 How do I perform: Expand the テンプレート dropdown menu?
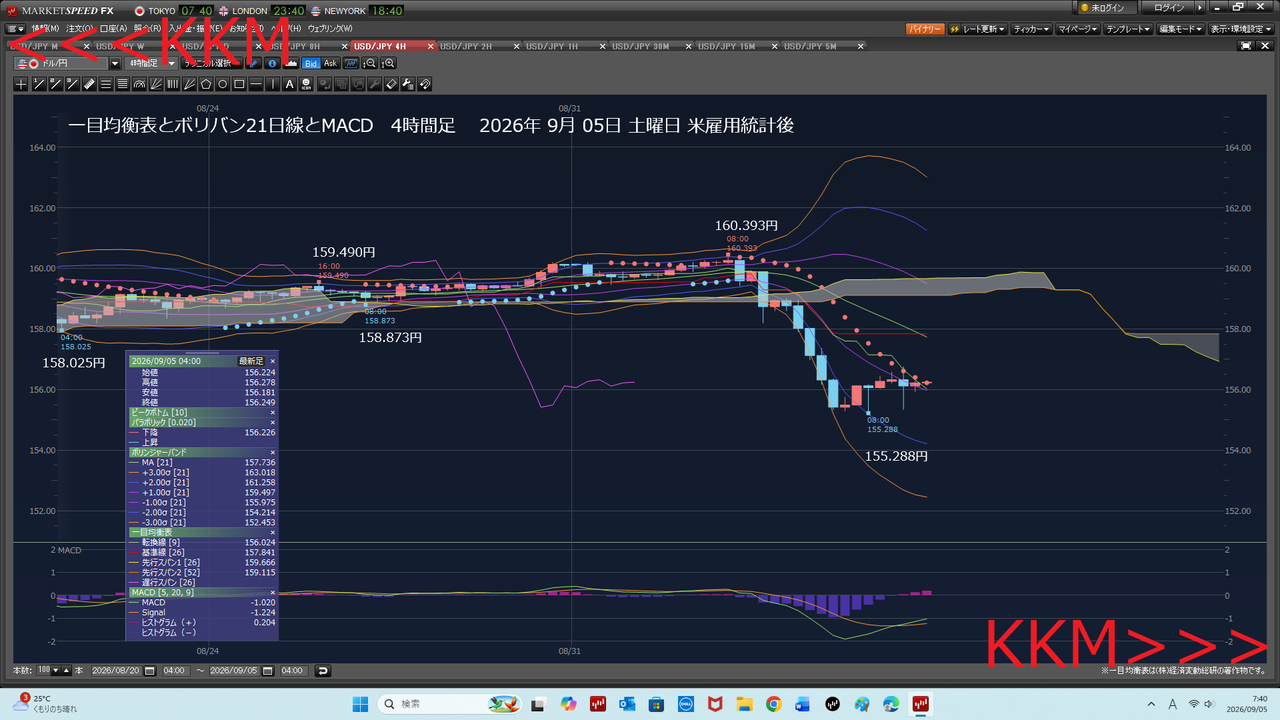click(1127, 29)
